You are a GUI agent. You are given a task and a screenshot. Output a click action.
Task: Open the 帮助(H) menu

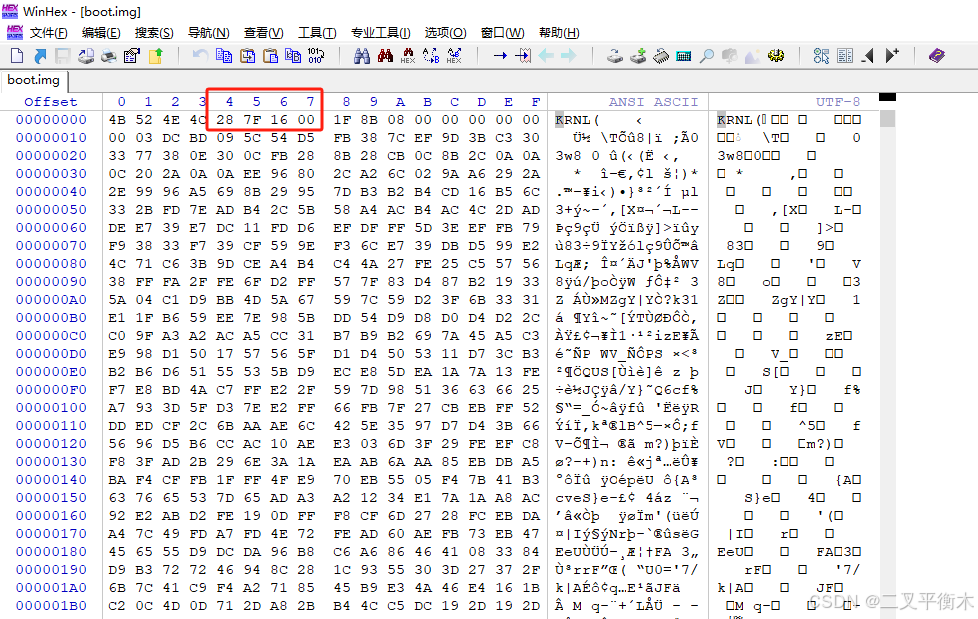[x=559, y=33]
